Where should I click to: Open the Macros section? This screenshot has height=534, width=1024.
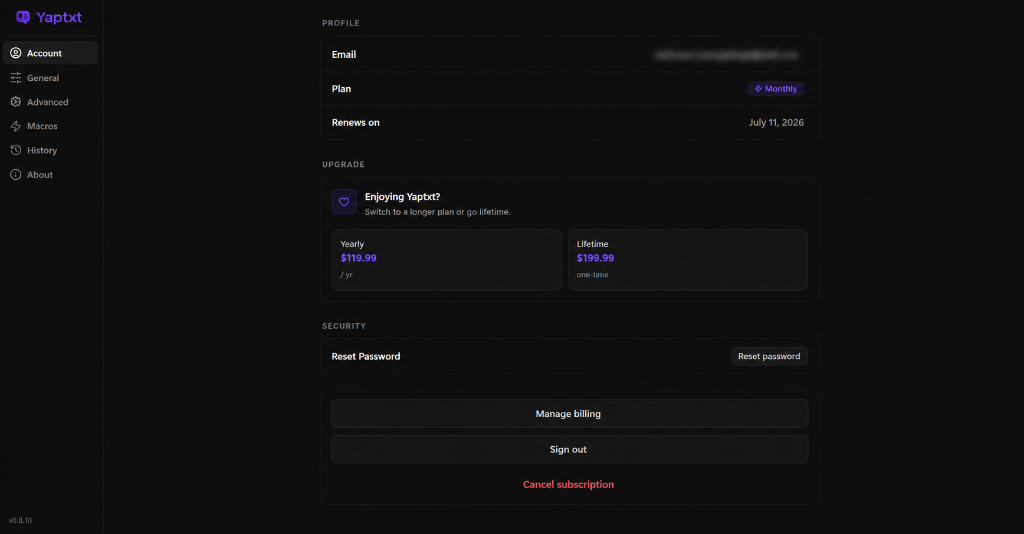click(x=50, y=126)
